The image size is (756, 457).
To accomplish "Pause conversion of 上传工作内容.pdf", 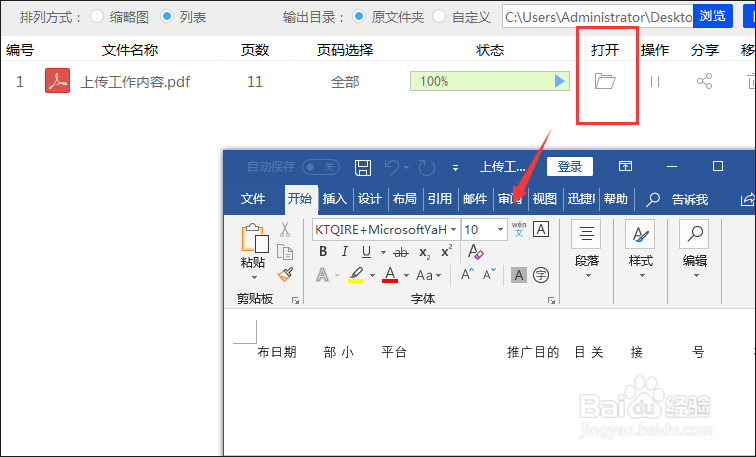I will 654,81.
